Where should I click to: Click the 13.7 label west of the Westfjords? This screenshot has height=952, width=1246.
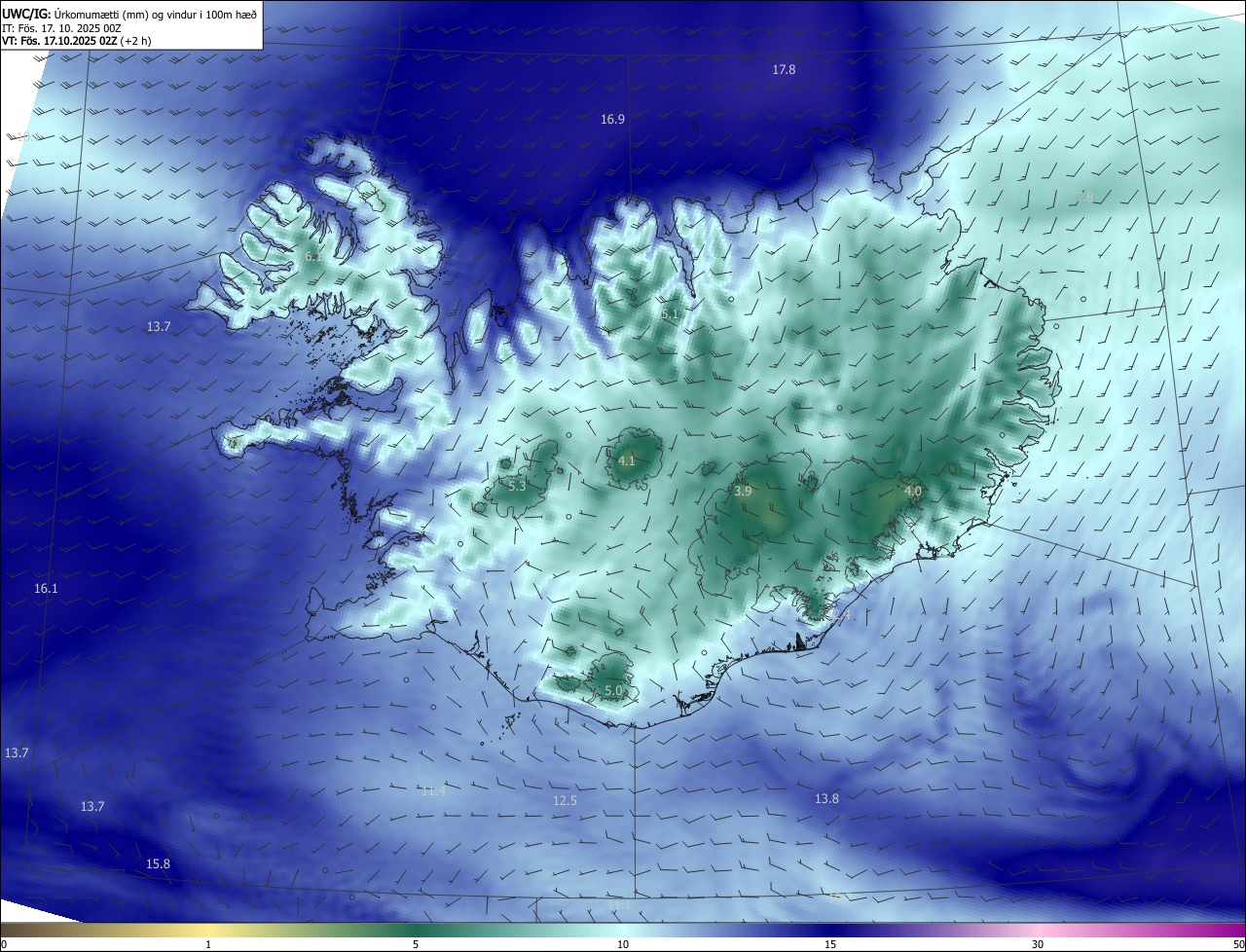pyautogui.click(x=159, y=327)
